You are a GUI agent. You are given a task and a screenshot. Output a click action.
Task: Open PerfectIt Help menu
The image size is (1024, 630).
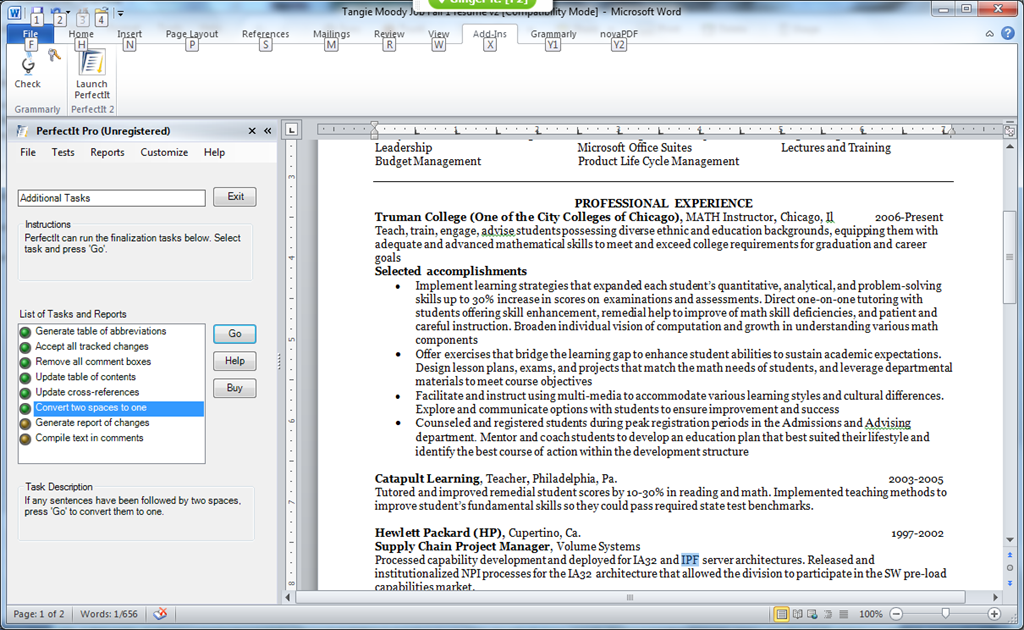coord(214,152)
